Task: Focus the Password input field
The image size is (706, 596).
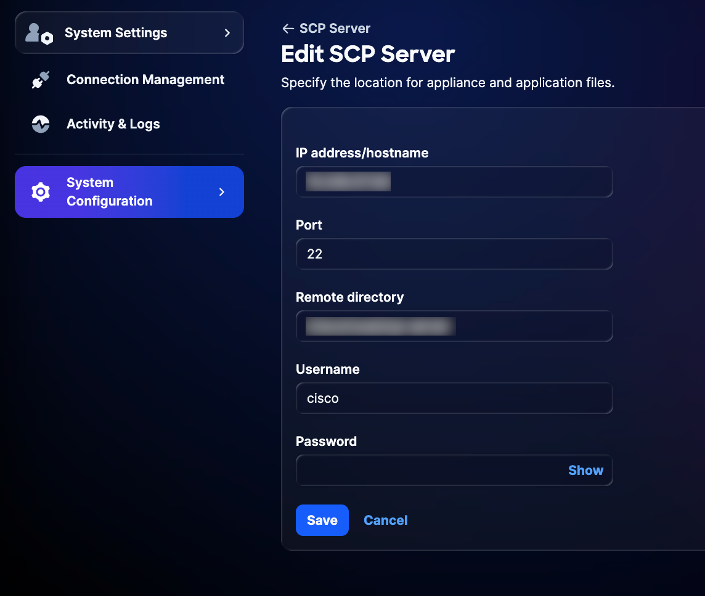Action: (x=454, y=470)
